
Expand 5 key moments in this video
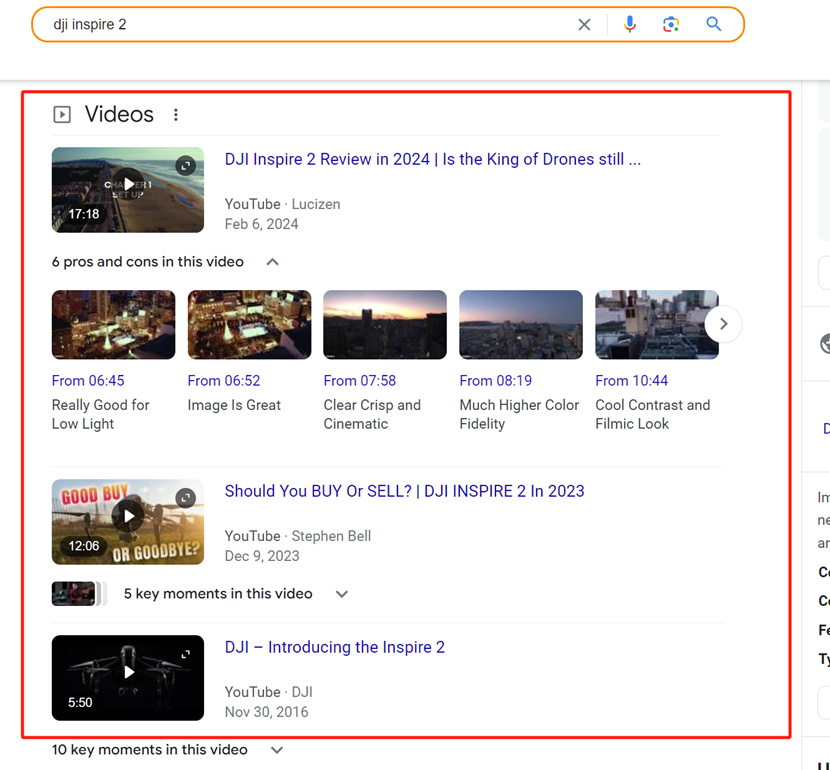pyautogui.click(x=342, y=594)
